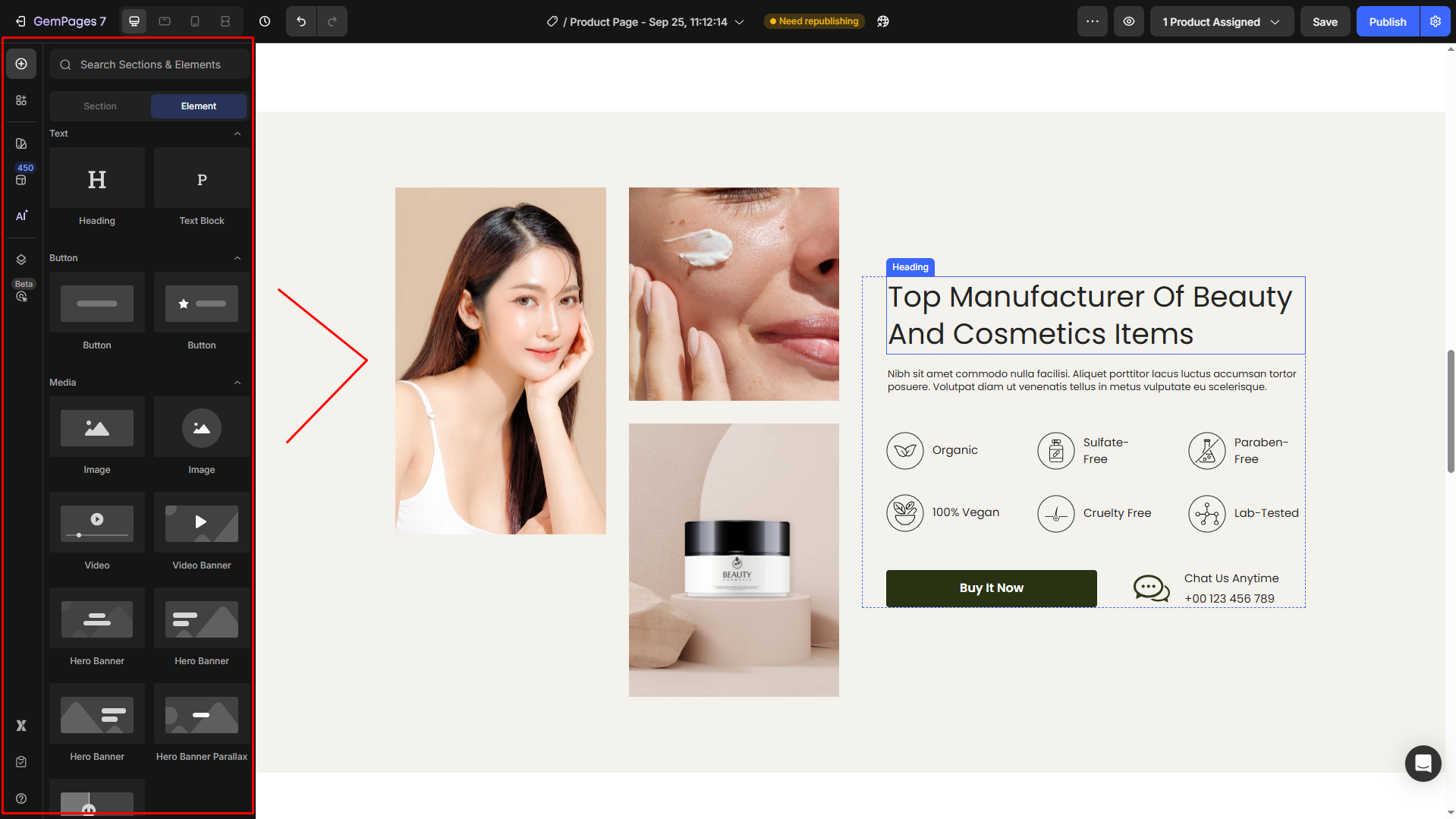
Task: Click the version history clock icon
Action: coord(265,21)
